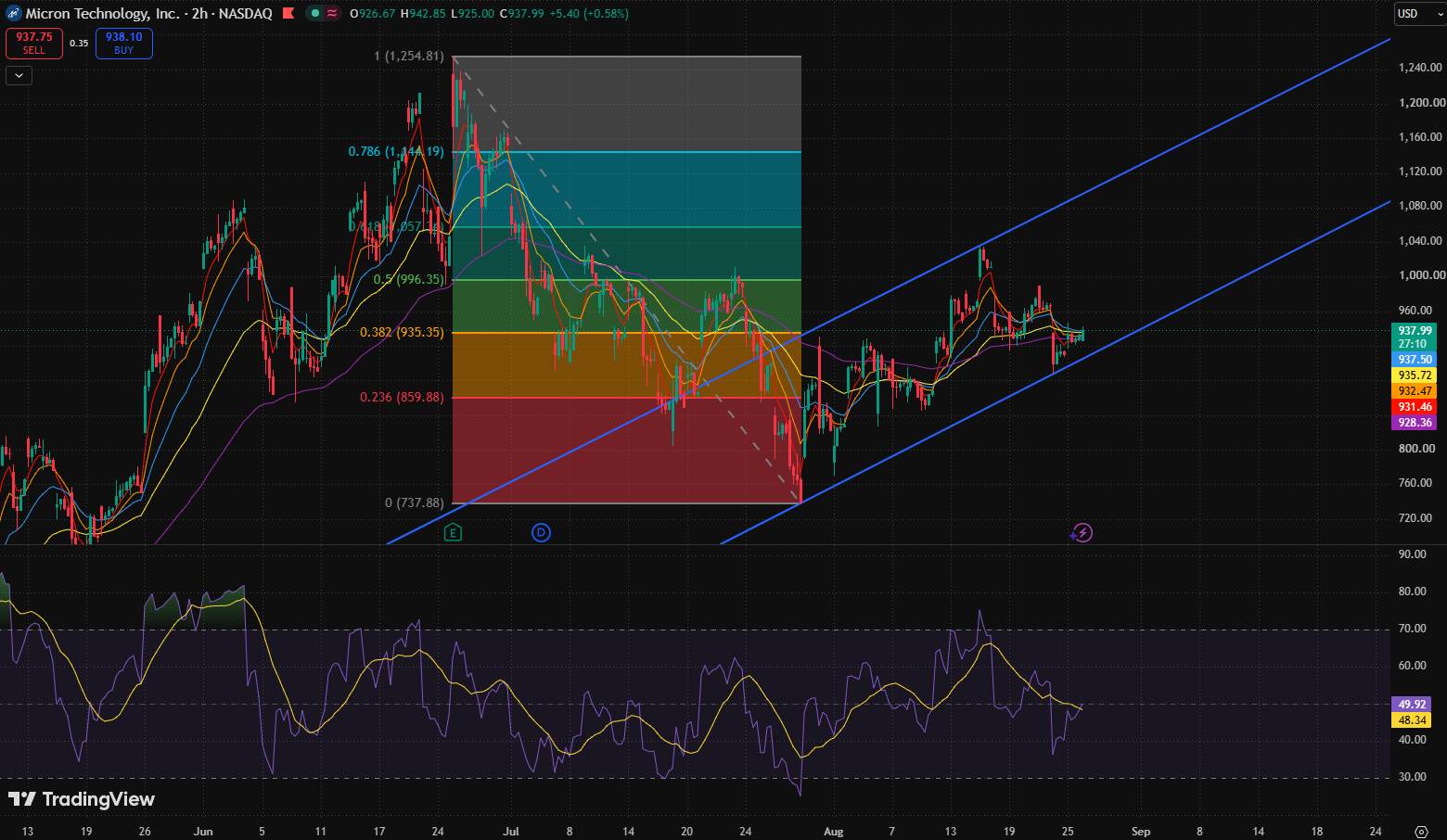Image resolution: width=1447 pixels, height=840 pixels.
Task: Click the green market status dot
Action: (x=315, y=14)
